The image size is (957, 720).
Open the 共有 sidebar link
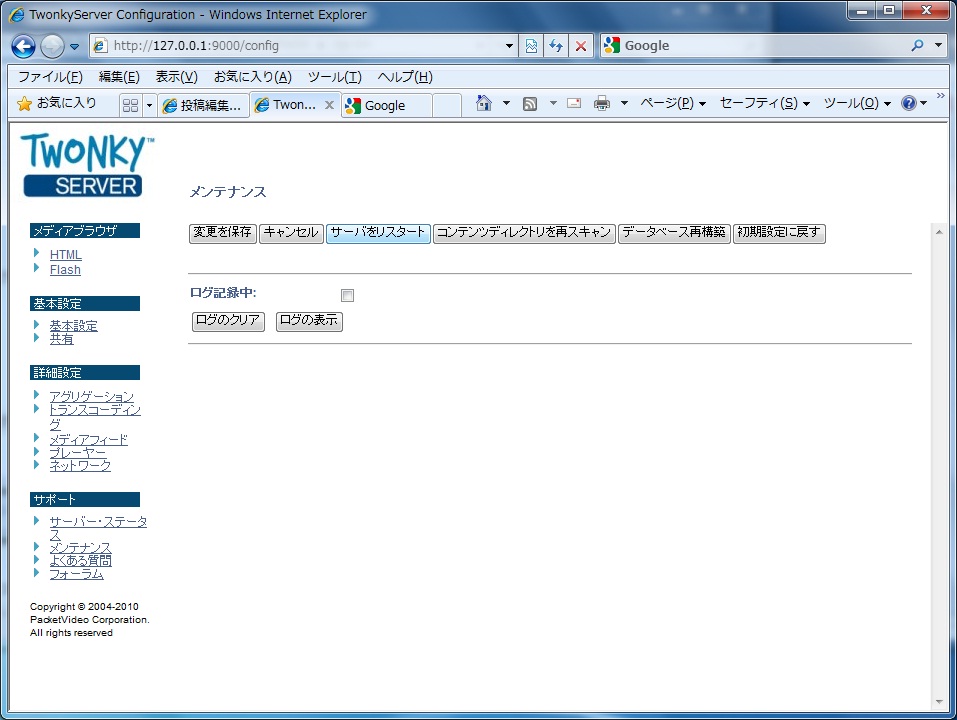pyautogui.click(x=61, y=339)
